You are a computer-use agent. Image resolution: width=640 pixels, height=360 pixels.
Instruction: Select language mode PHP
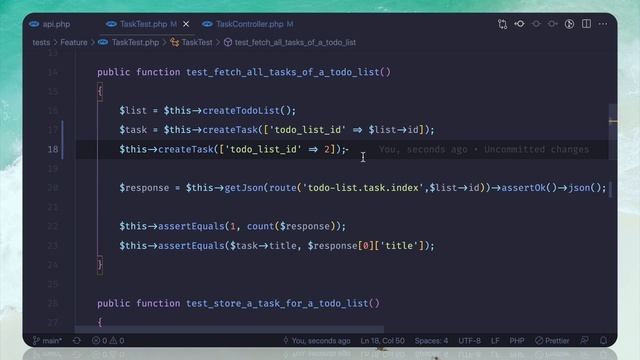point(517,340)
